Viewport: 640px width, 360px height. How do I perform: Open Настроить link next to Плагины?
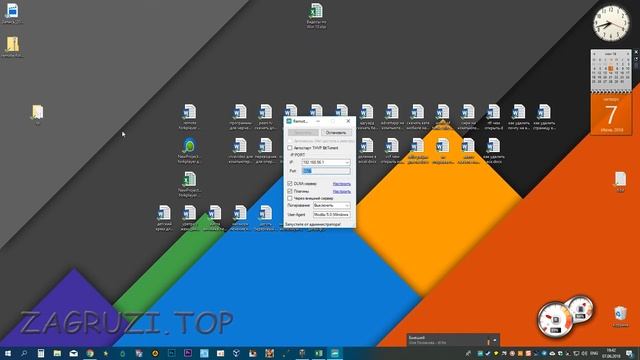(x=342, y=191)
